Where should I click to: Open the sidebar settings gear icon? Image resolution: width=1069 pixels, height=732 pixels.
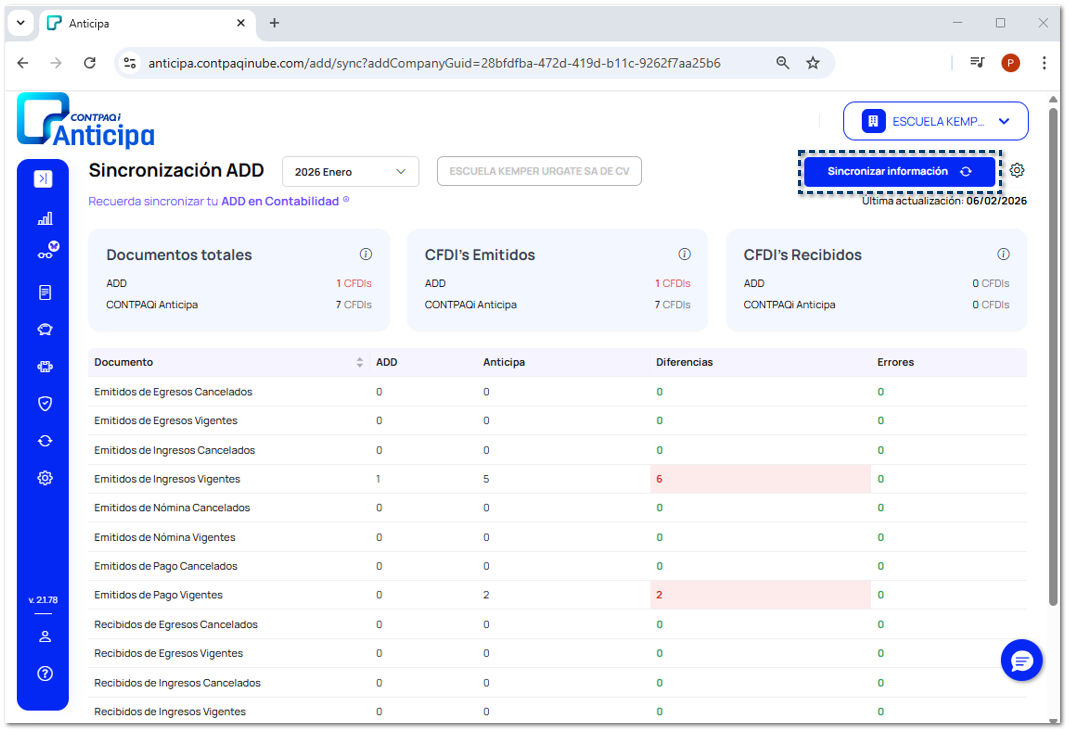[x=45, y=478]
